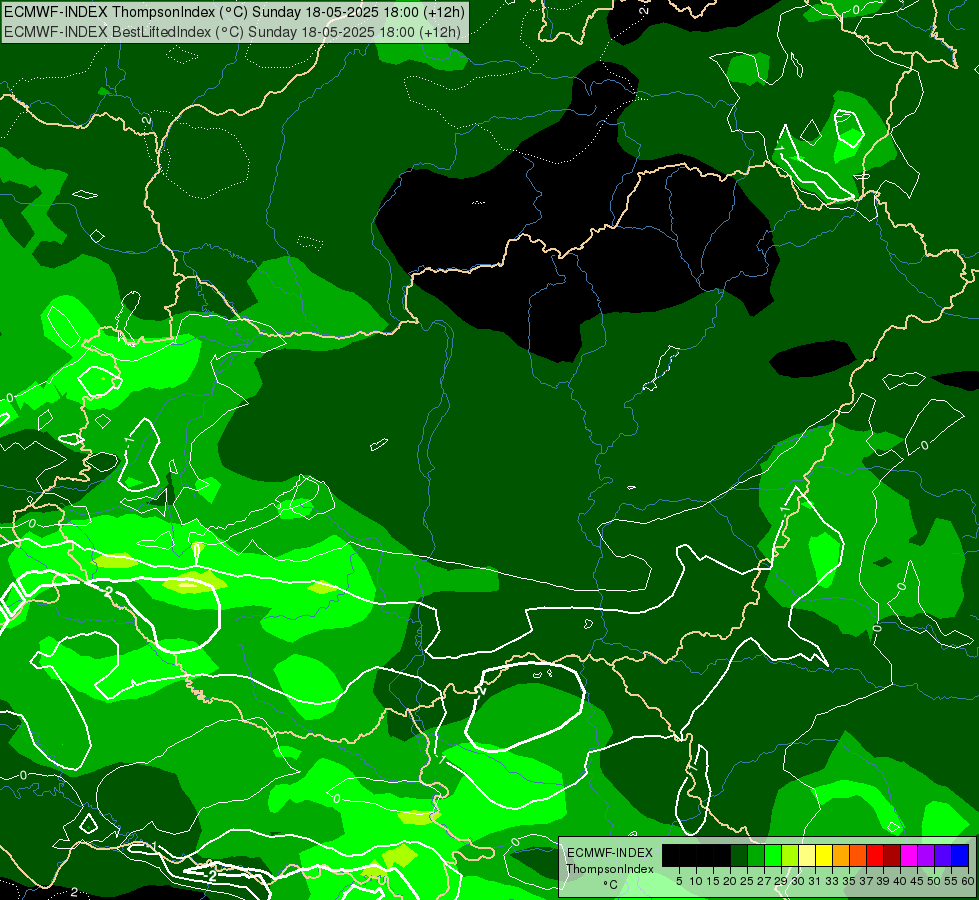
Task: Click the legend scale value '5'
Action: click(x=679, y=881)
